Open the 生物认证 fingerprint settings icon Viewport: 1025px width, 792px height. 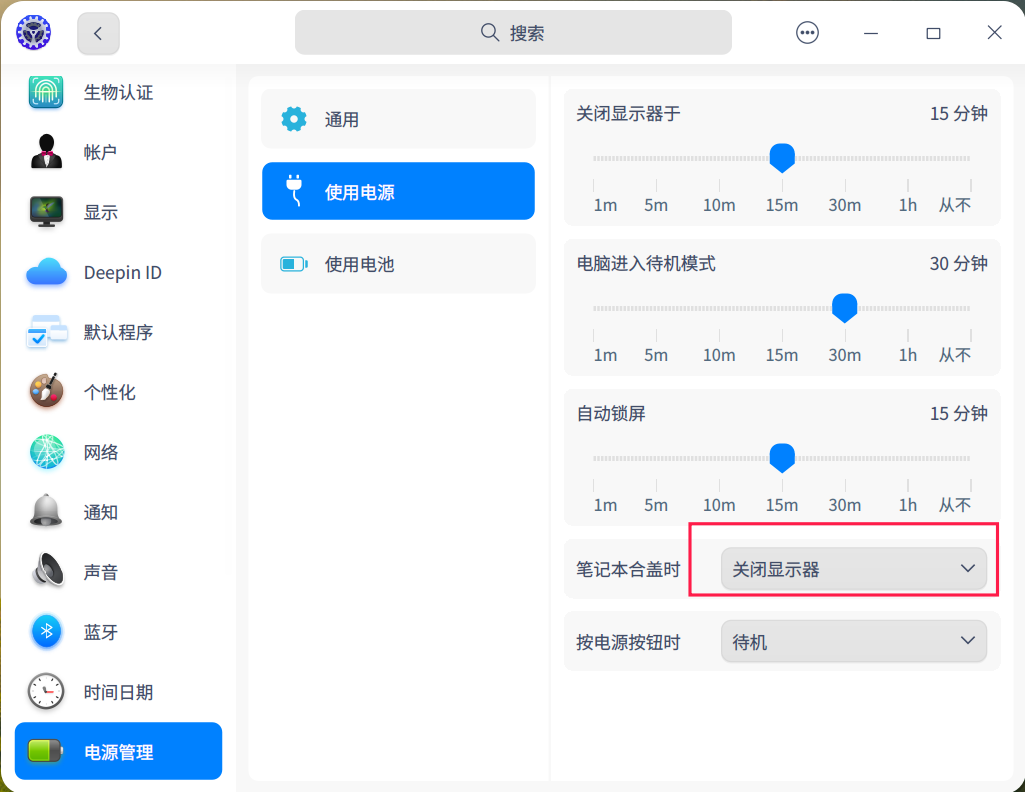[x=45, y=92]
